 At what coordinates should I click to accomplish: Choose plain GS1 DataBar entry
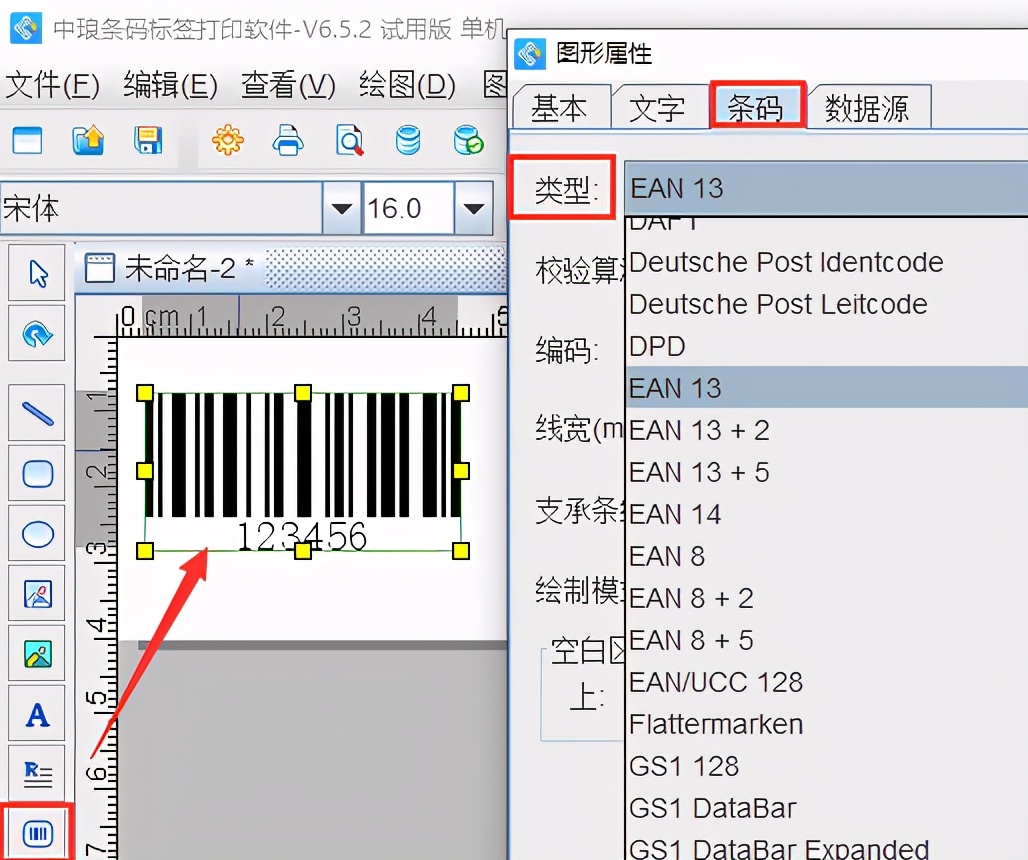[x=827, y=808]
